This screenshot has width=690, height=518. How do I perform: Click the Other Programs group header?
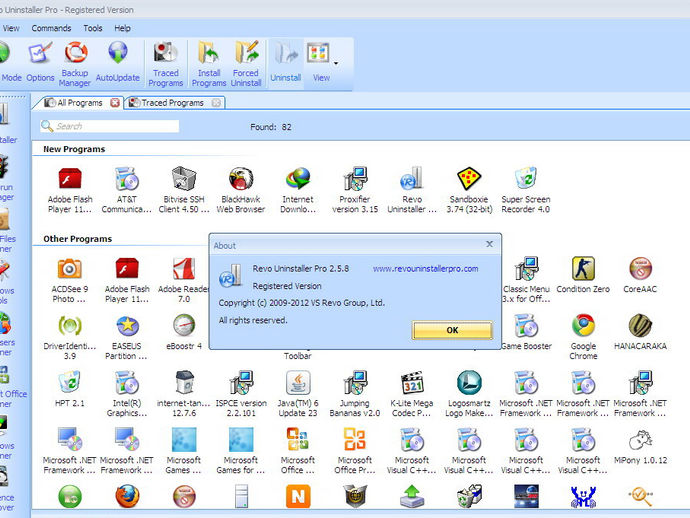[77, 239]
